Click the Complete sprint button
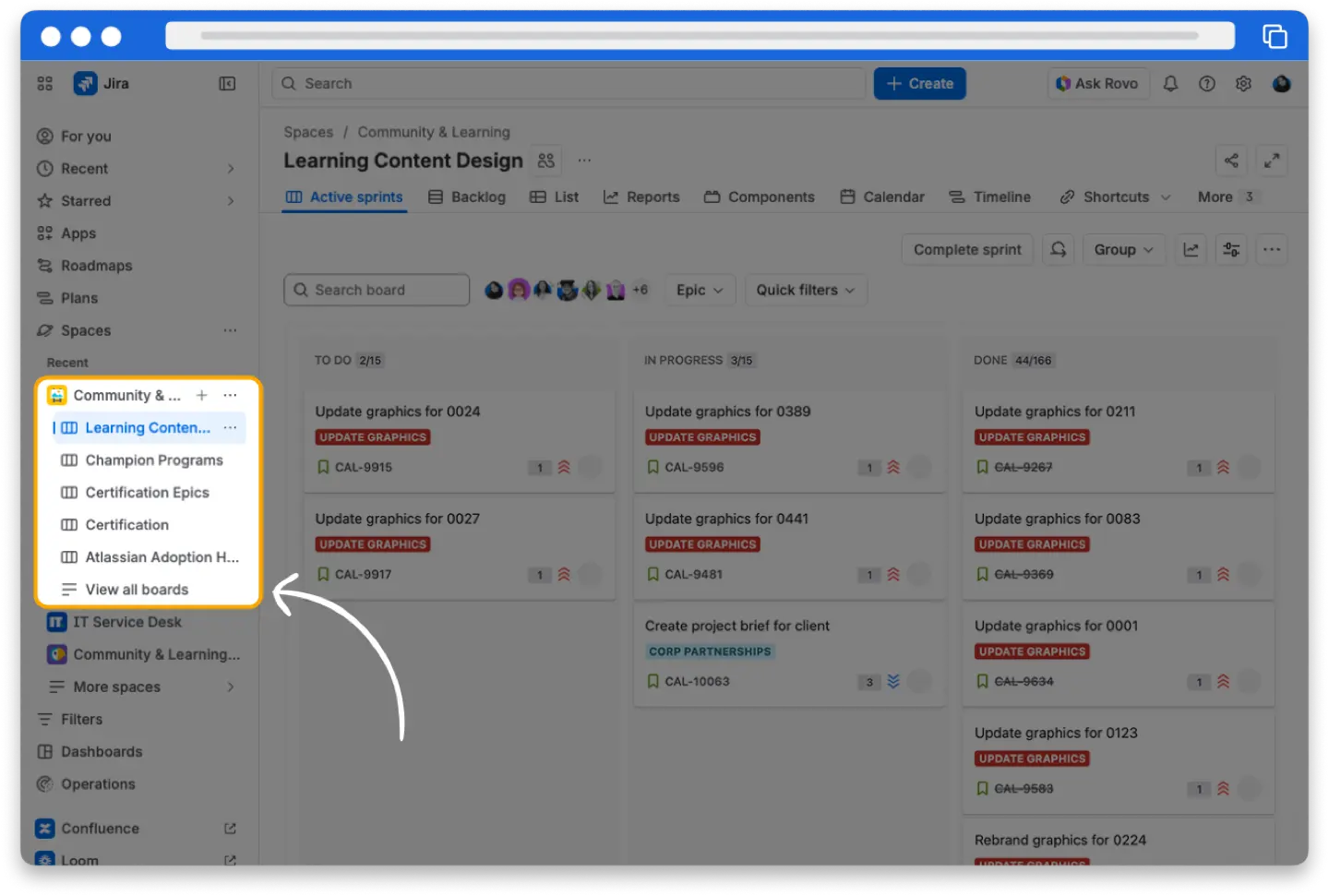The image size is (1329, 896). point(967,250)
